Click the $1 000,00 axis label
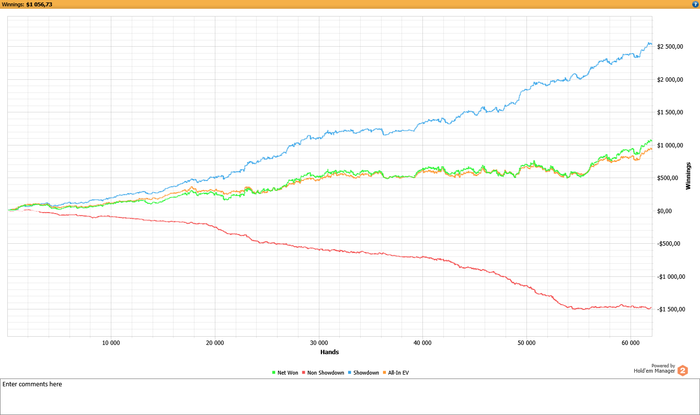The image size is (700, 415). (x=670, y=145)
